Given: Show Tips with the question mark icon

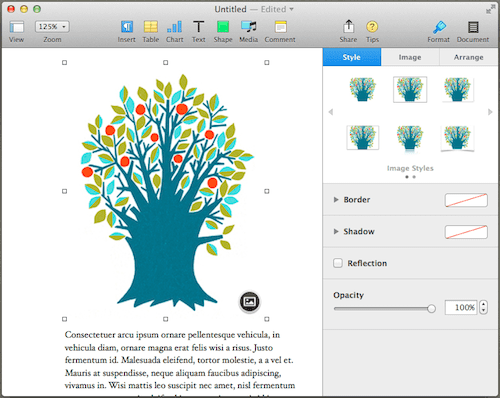Looking at the screenshot, I should coord(372,27).
